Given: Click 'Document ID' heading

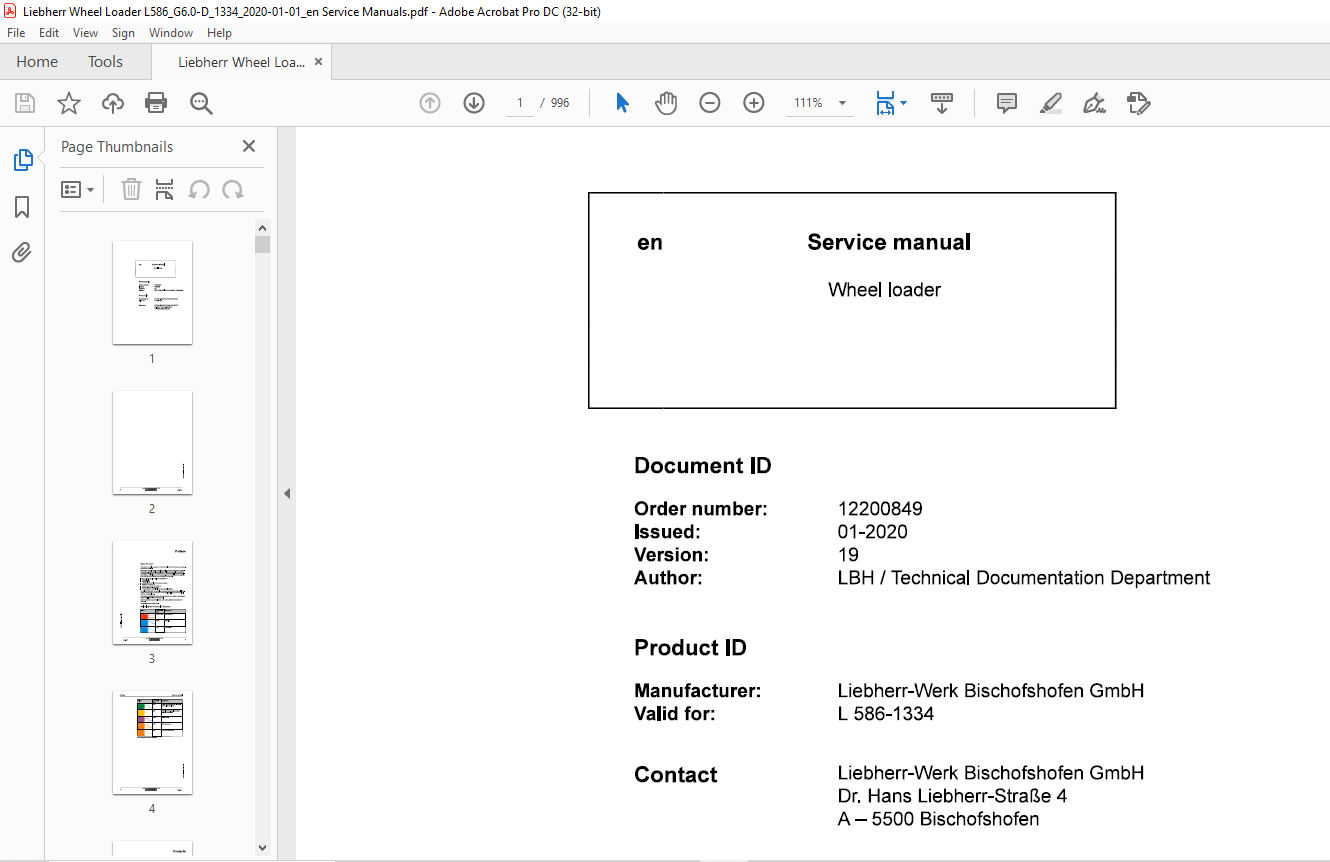Looking at the screenshot, I should click(x=703, y=466).
